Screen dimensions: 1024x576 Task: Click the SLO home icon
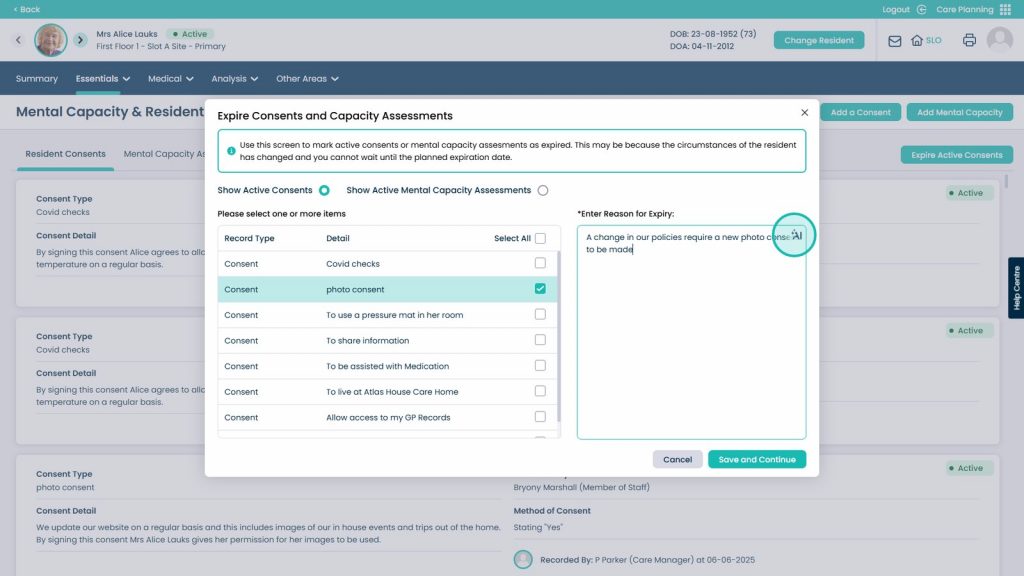click(917, 40)
